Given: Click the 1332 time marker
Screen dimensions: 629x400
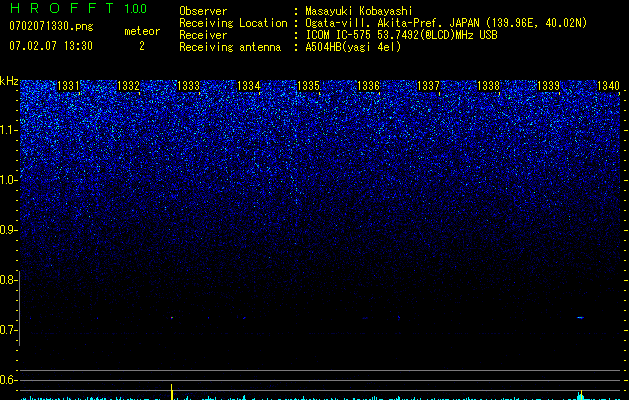Looking at the screenshot, I should coord(128,86).
